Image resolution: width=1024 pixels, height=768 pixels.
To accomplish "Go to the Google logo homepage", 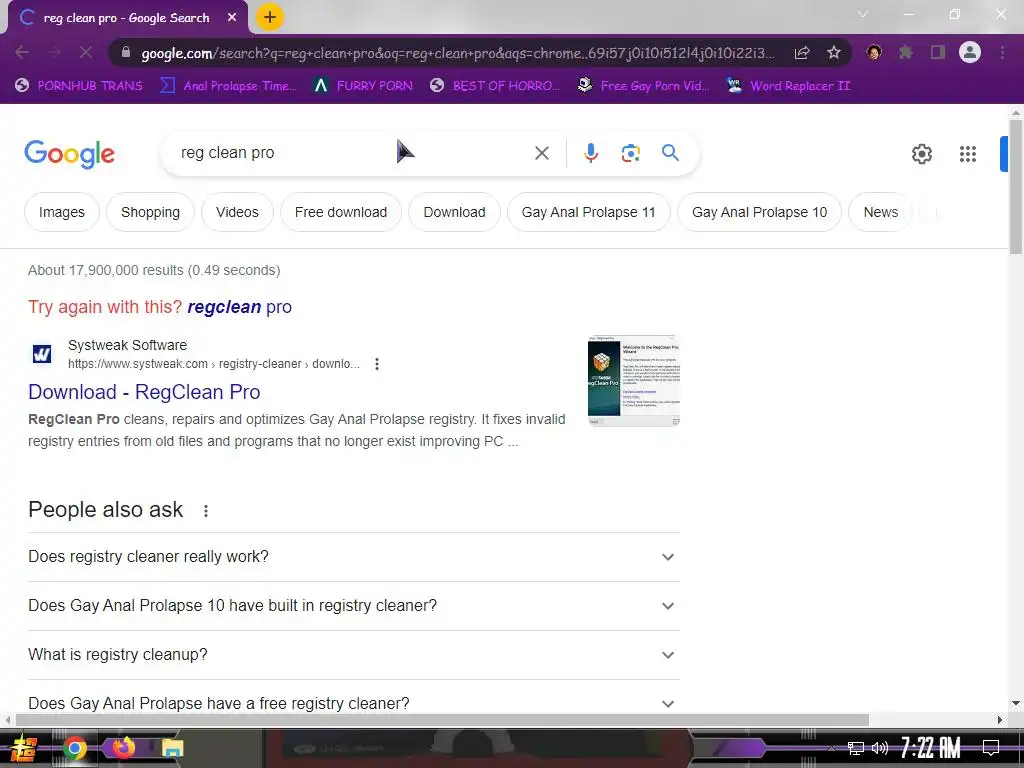I will (x=69, y=154).
